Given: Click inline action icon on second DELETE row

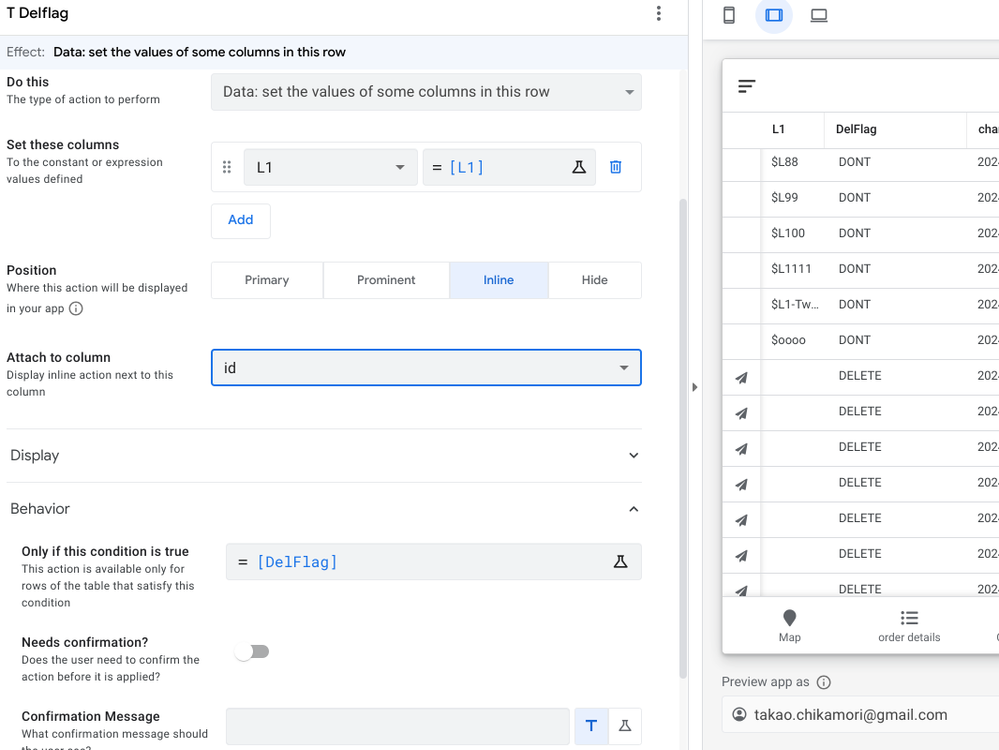Looking at the screenshot, I should (x=741, y=413).
